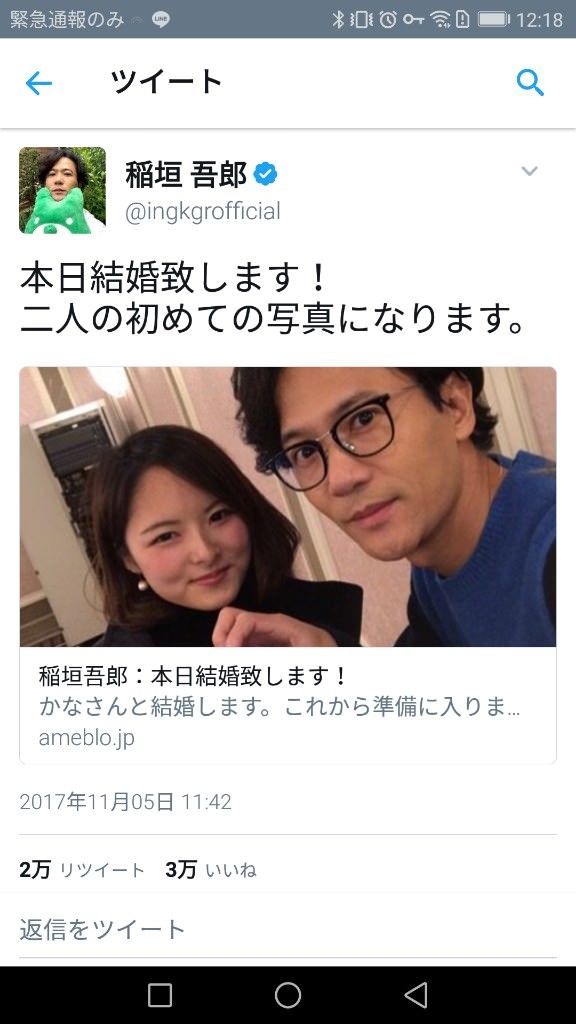The height and width of the screenshot is (1024, 576).
Task: Open search with the magnifier icon
Action: [x=530, y=83]
